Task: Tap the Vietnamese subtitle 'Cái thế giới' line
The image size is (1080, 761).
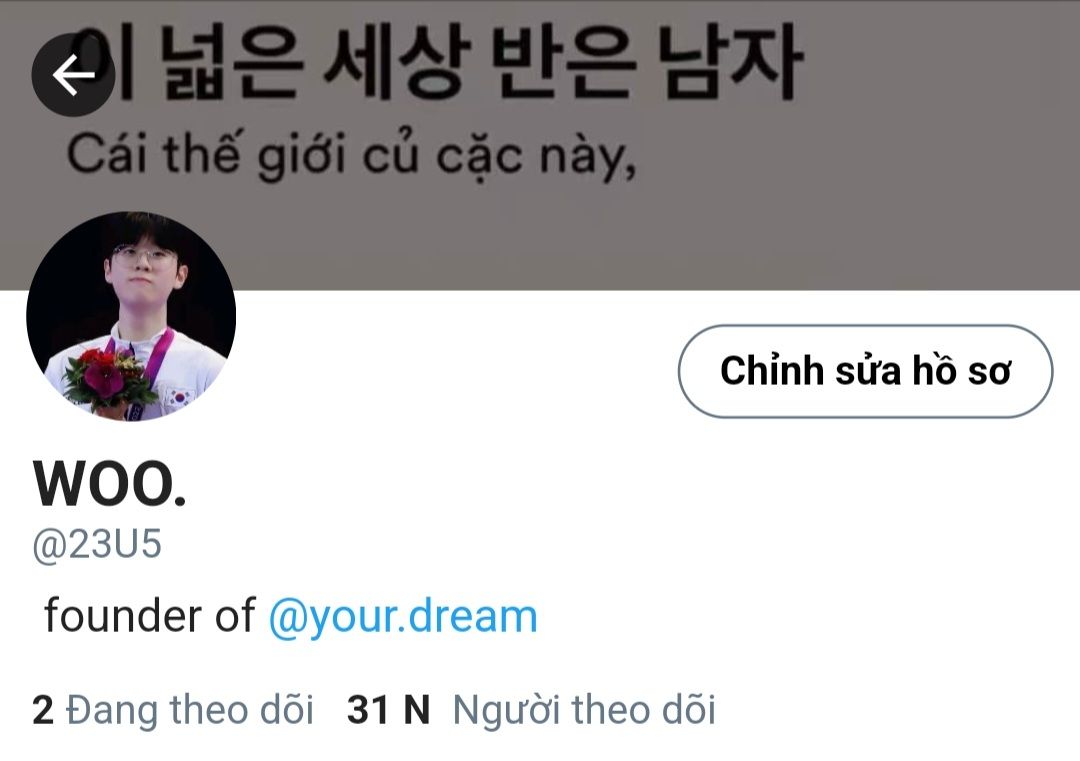Action: [351, 154]
